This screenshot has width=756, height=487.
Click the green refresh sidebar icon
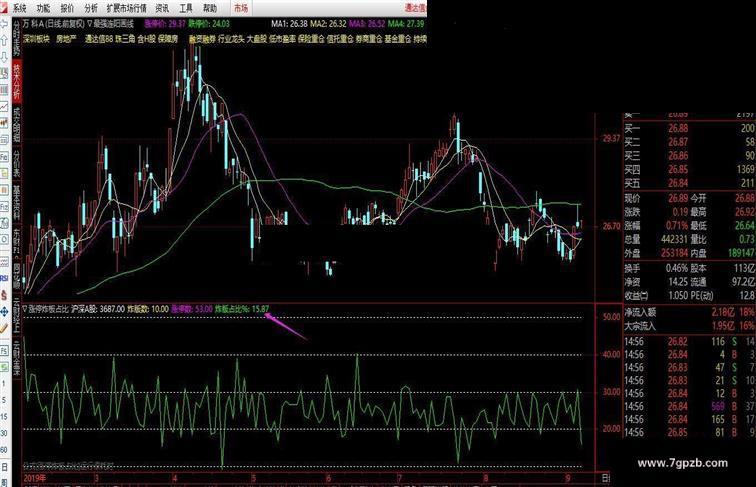(x=4, y=367)
